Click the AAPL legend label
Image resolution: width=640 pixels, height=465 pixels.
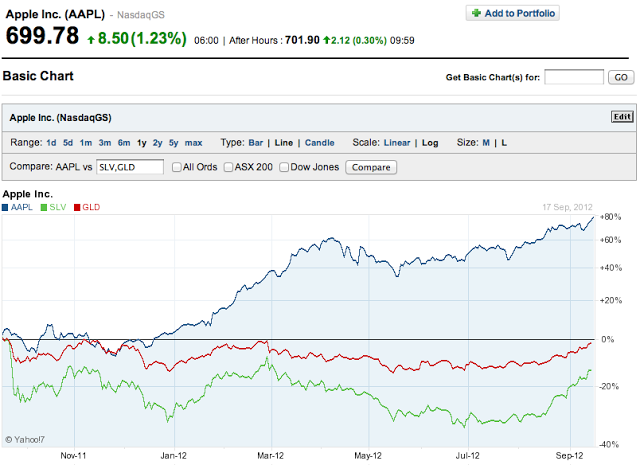pyautogui.click(x=22, y=207)
